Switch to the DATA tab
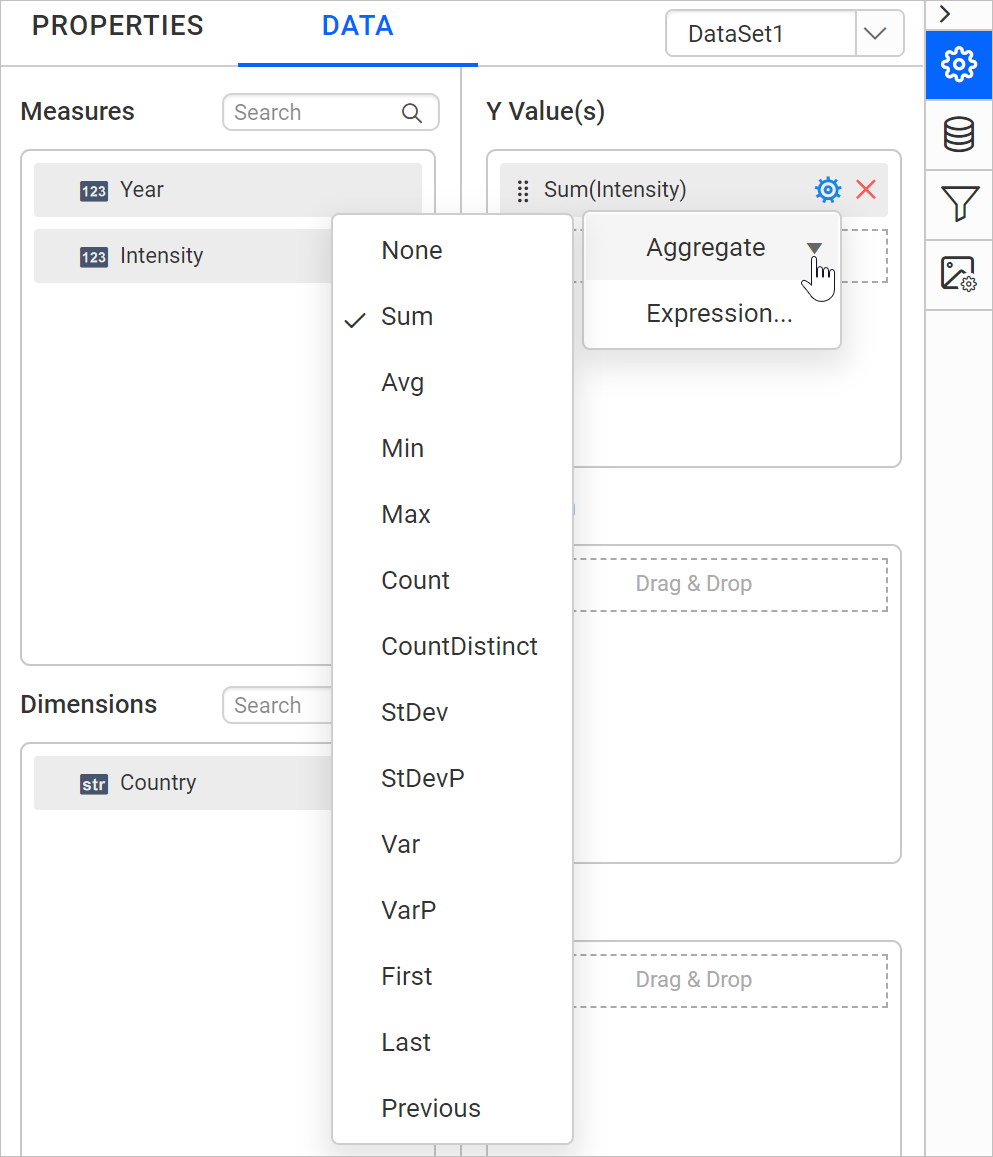The width and height of the screenshot is (993, 1157). (x=357, y=25)
